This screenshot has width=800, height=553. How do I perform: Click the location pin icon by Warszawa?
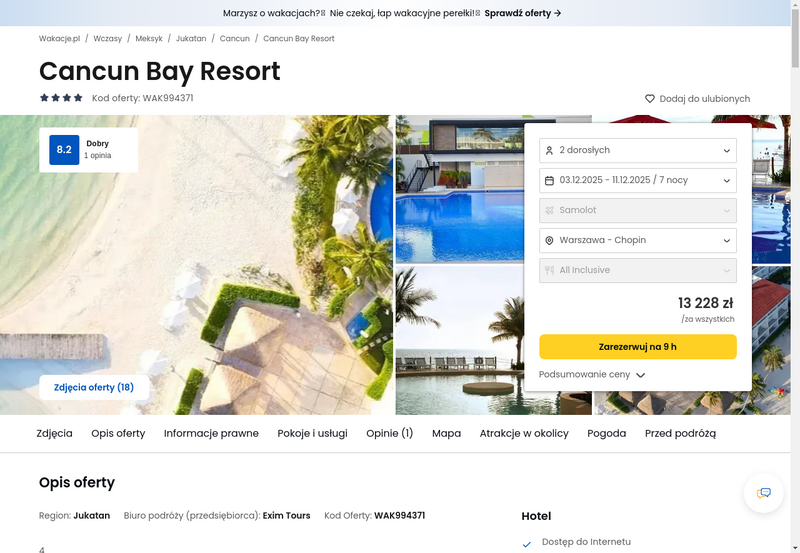tap(549, 240)
